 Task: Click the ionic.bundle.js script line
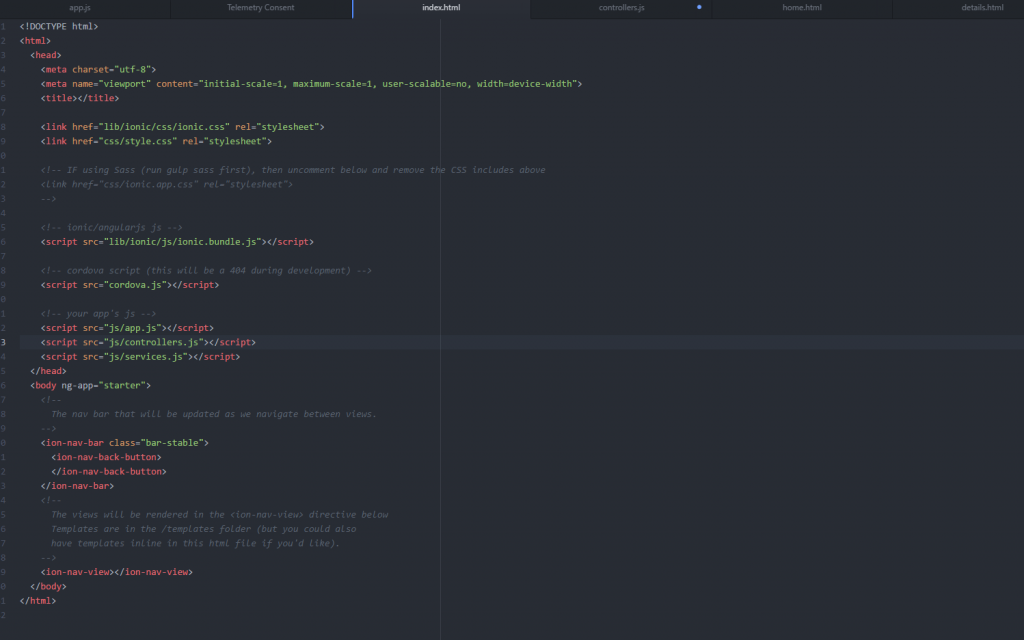click(x=177, y=242)
